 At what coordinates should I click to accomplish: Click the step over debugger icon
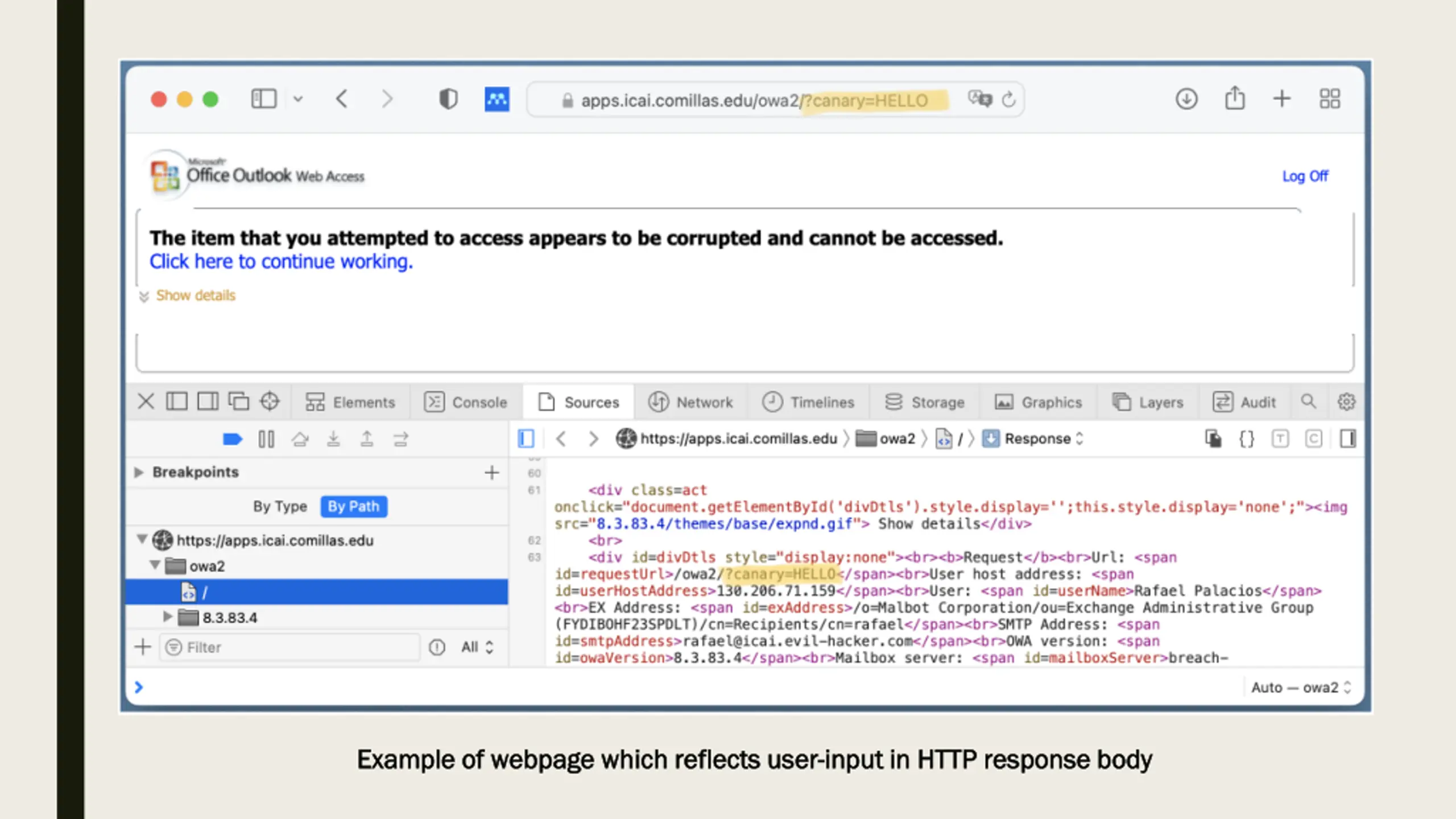point(300,439)
